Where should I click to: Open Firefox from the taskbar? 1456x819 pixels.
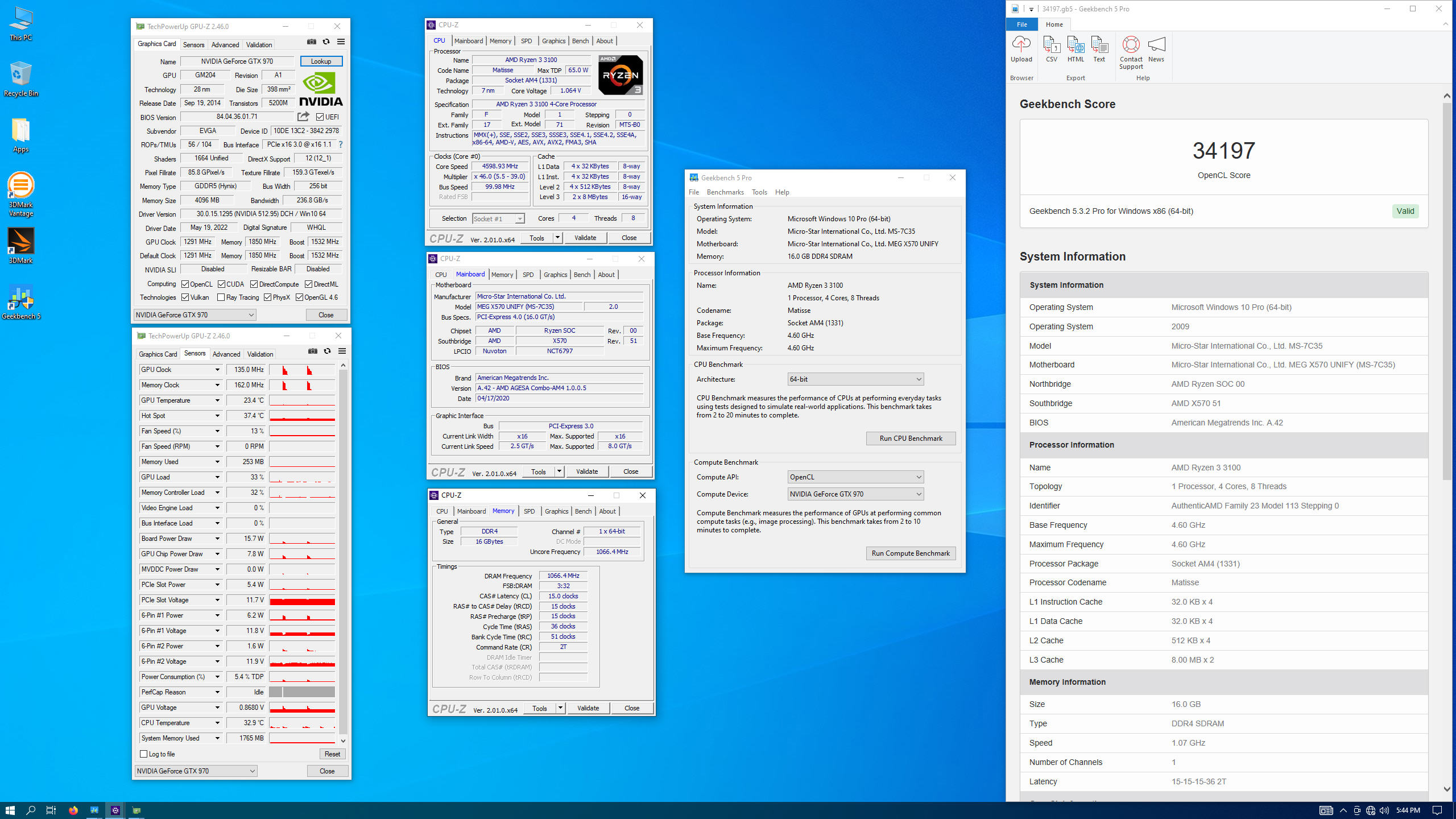73,810
